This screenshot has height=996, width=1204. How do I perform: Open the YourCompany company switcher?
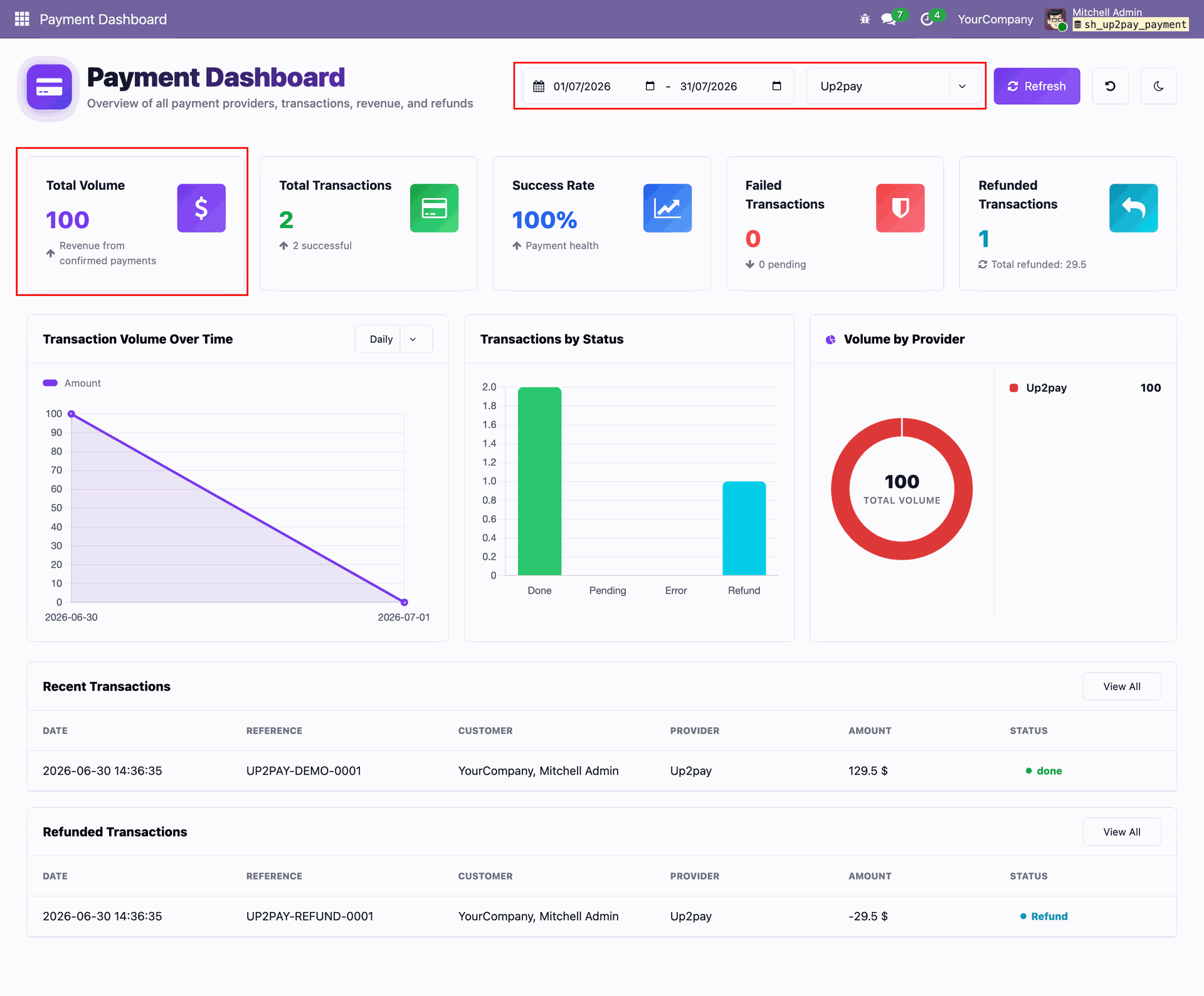point(995,19)
